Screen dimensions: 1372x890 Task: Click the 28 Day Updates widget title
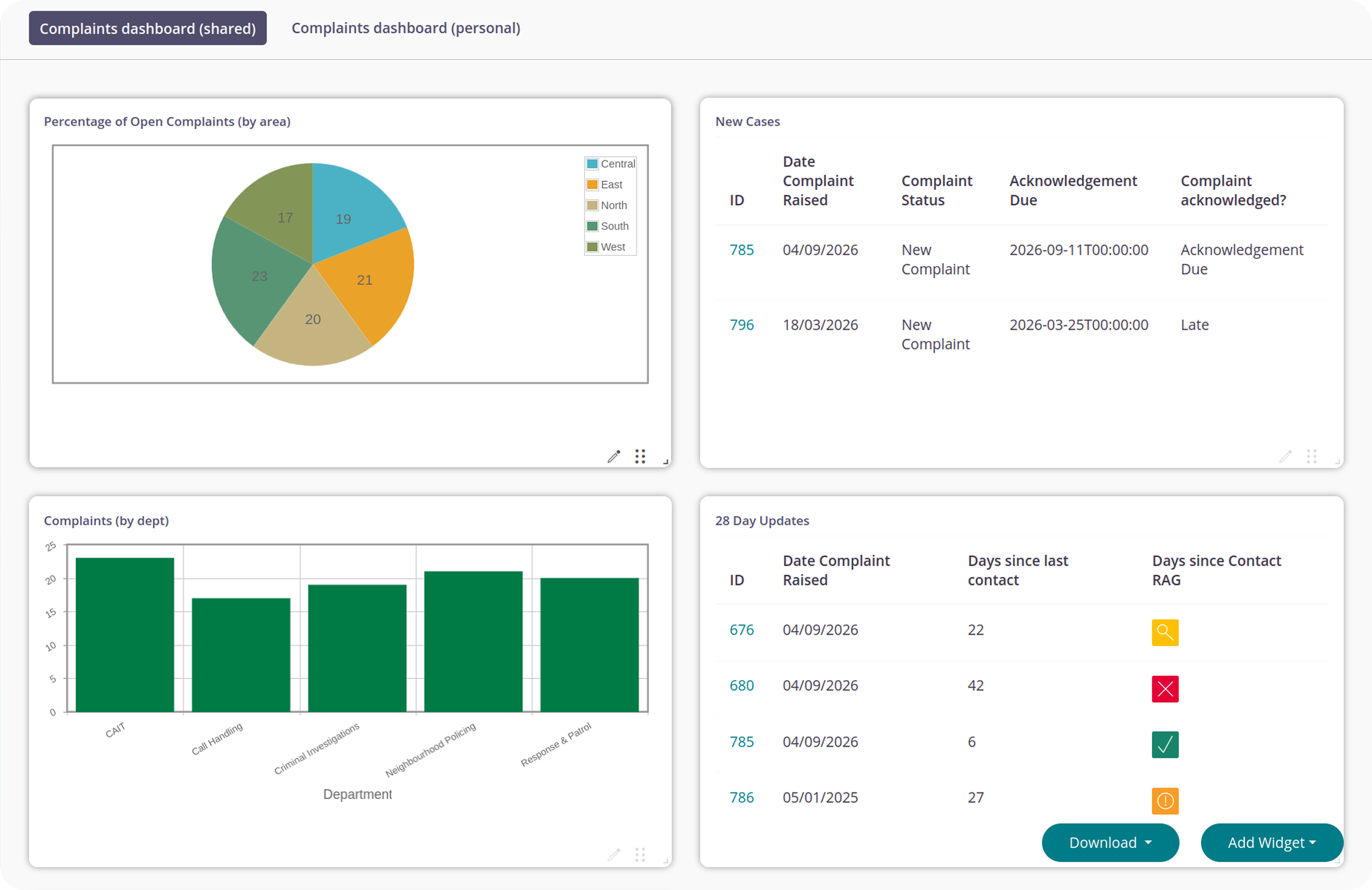click(x=762, y=520)
